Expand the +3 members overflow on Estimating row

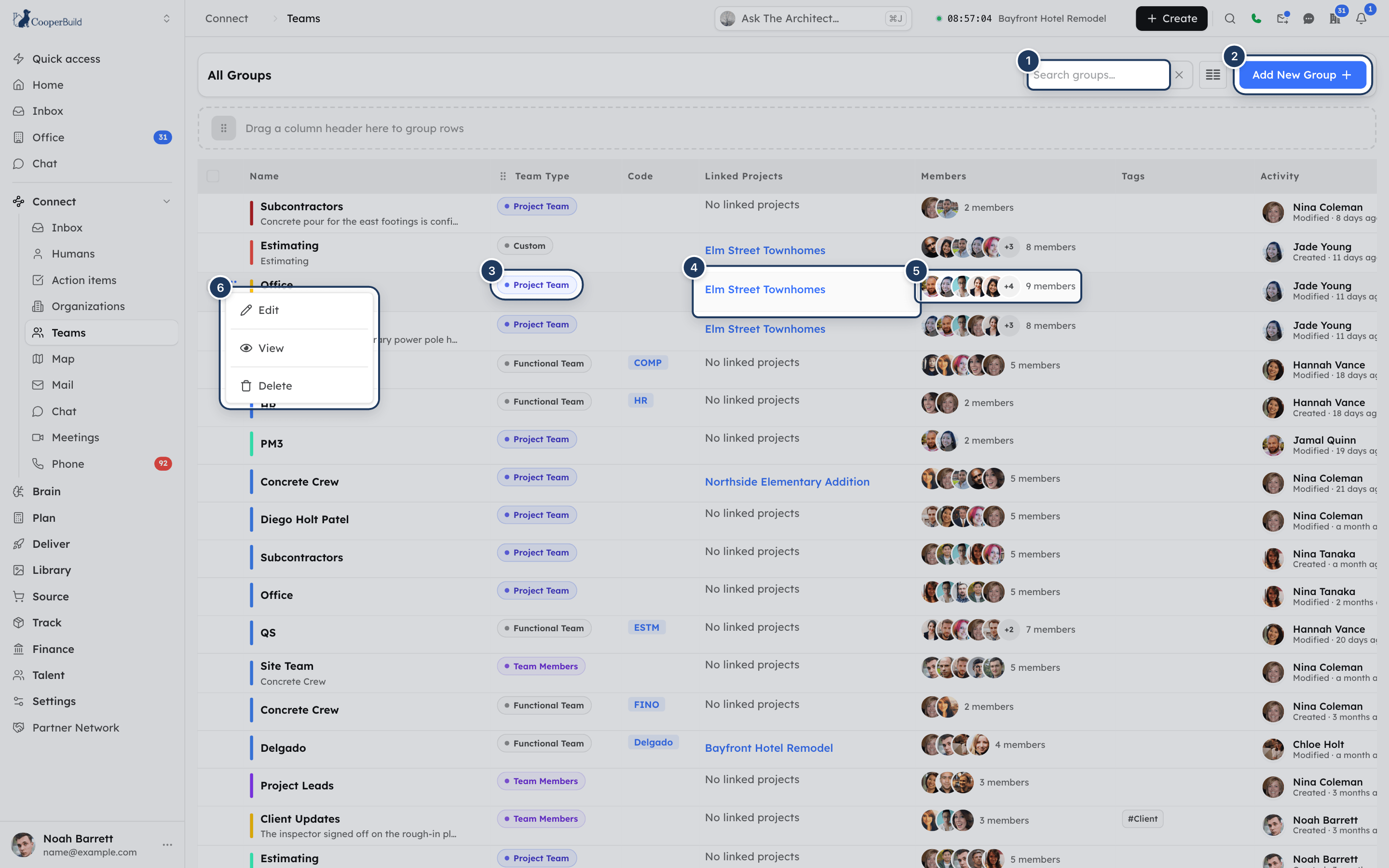(1008, 247)
